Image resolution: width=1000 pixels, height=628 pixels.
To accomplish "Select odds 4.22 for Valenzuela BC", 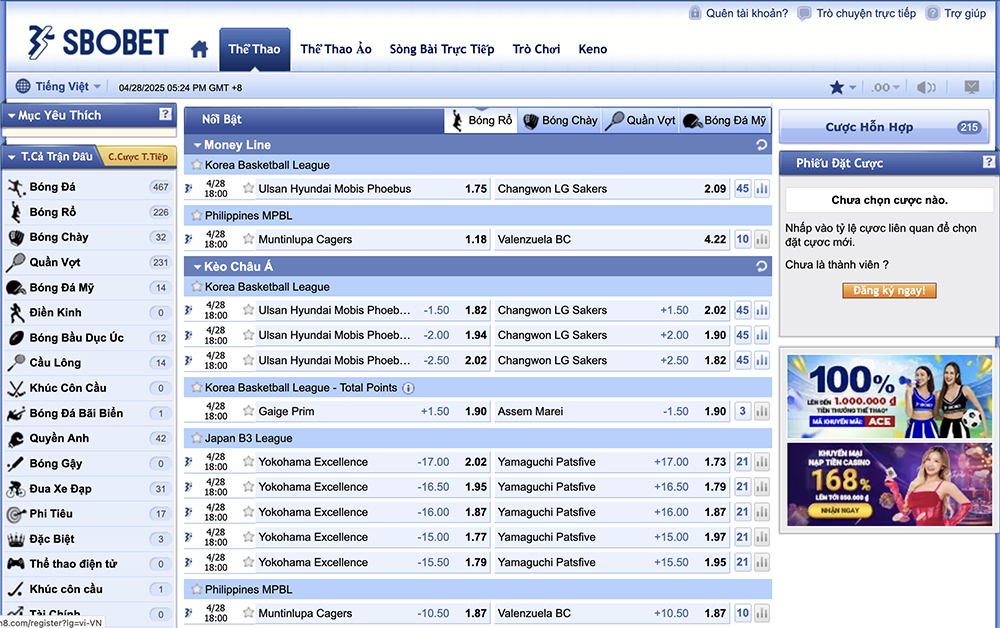I will coord(715,239).
